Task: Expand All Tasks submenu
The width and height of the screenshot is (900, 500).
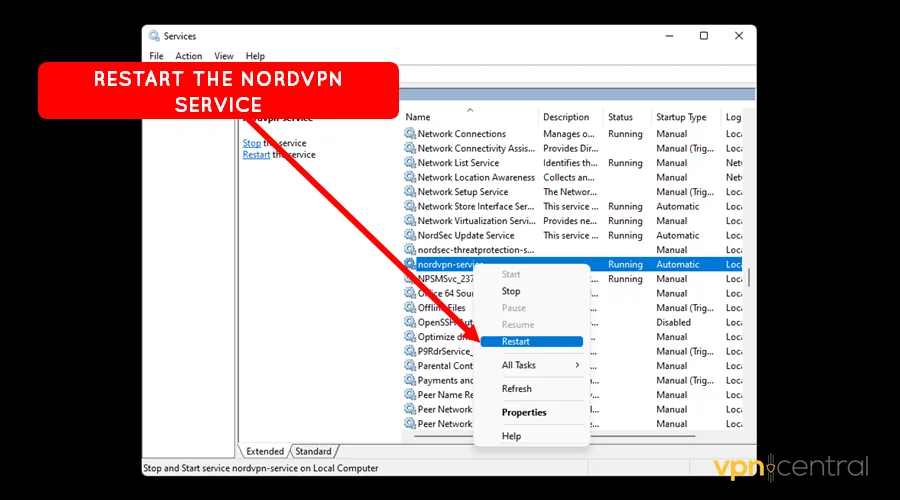Action: click(532, 365)
